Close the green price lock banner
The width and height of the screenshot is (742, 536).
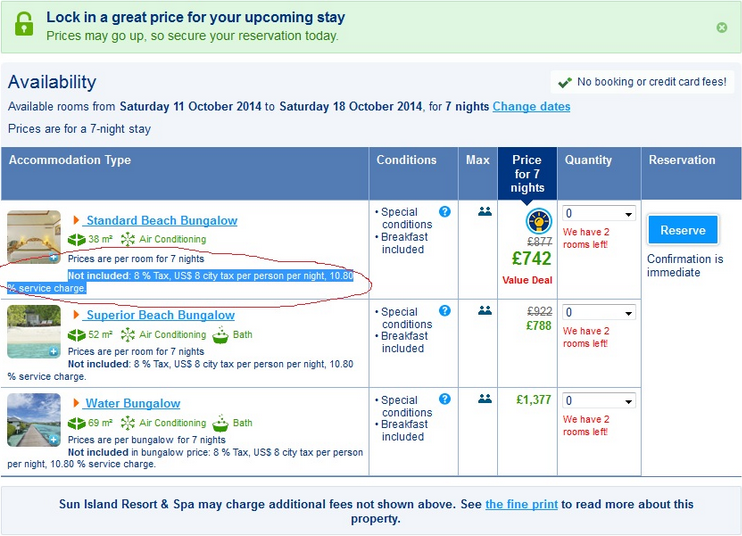(x=721, y=27)
